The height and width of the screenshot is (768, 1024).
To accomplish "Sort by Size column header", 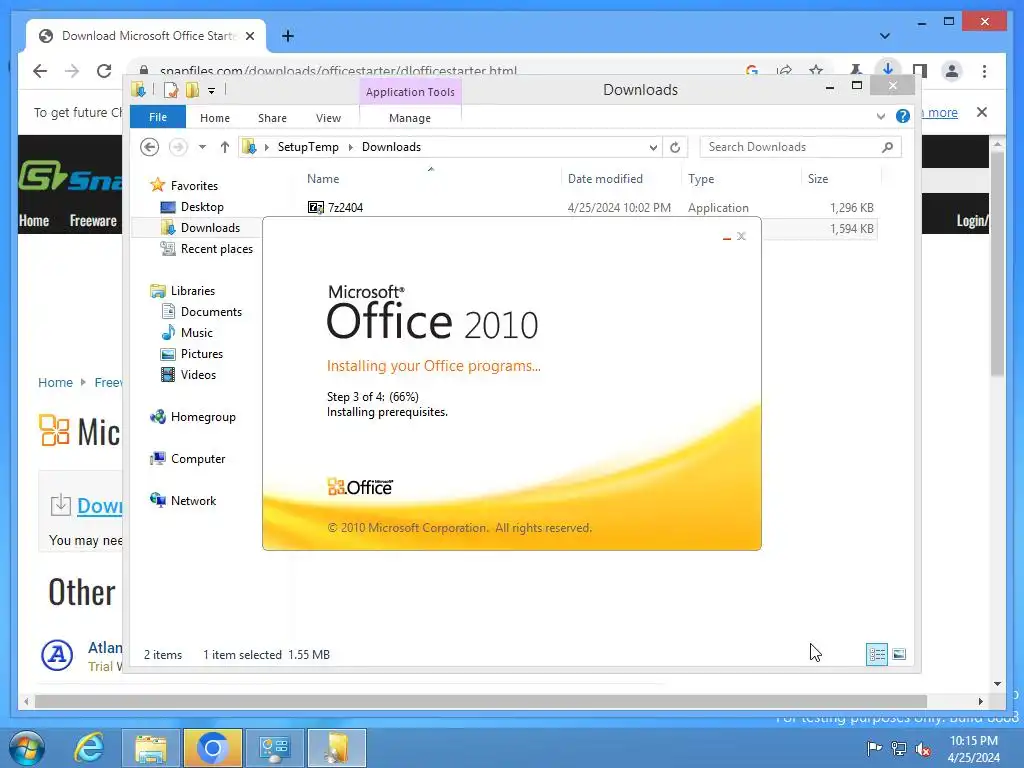I will tap(818, 179).
